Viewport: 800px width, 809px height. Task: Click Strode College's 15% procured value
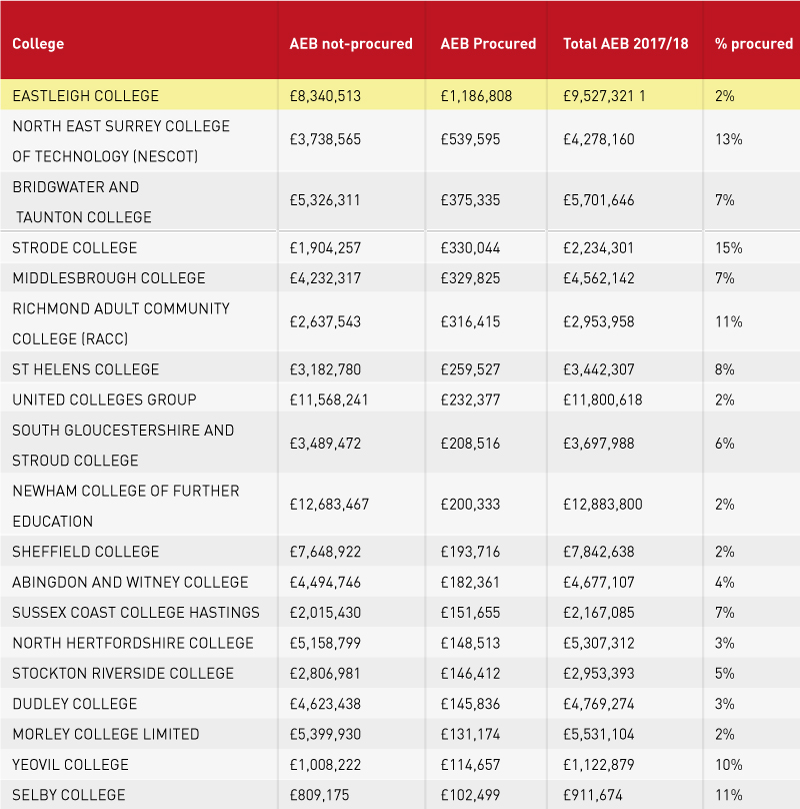[x=728, y=248]
